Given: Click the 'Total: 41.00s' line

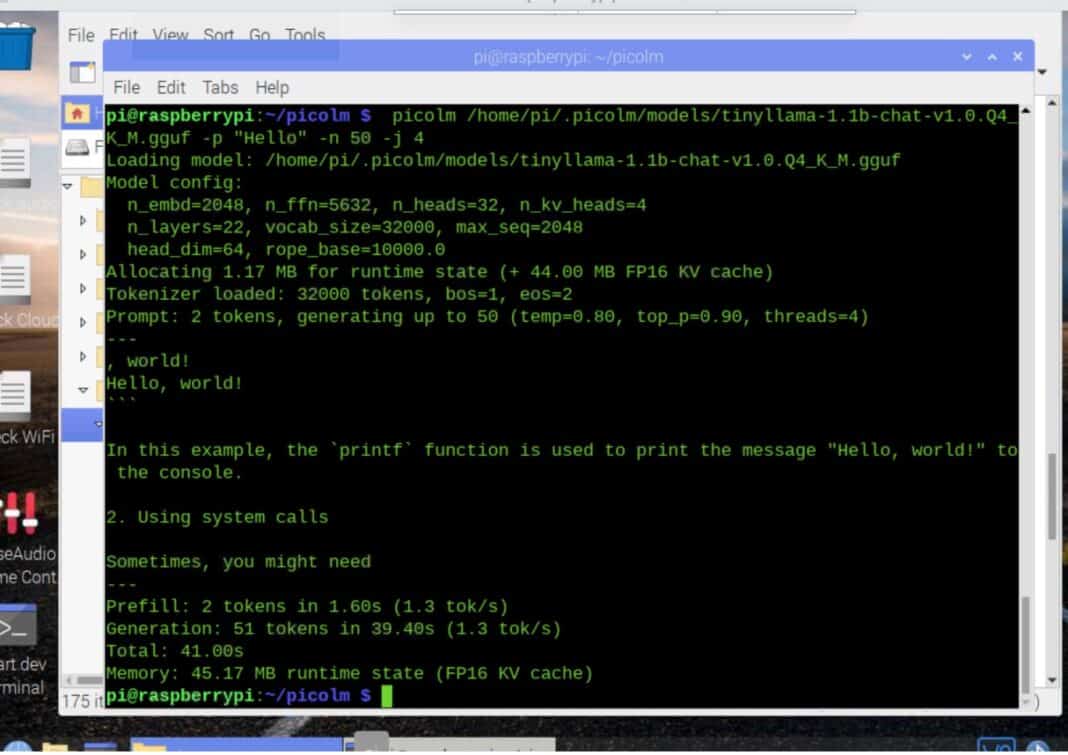Looking at the screenshot, I should (x=174, y=651).
